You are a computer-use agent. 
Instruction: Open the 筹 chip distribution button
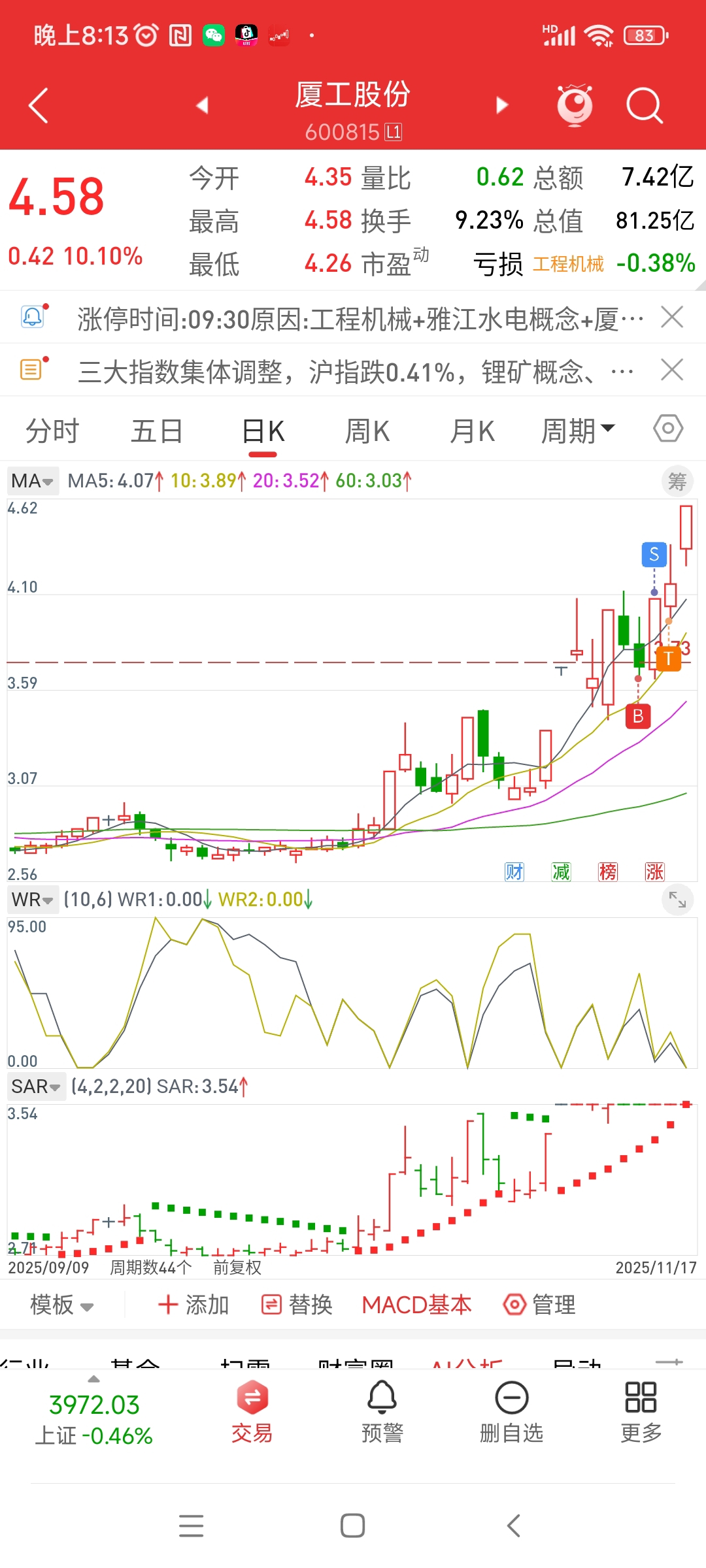click(x=677, y=482)
